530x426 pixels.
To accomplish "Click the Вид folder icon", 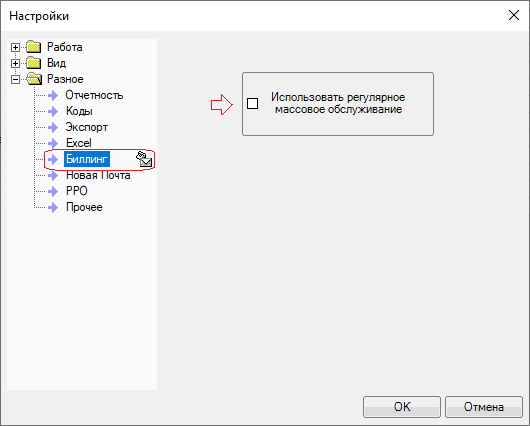I will [34, 63].
